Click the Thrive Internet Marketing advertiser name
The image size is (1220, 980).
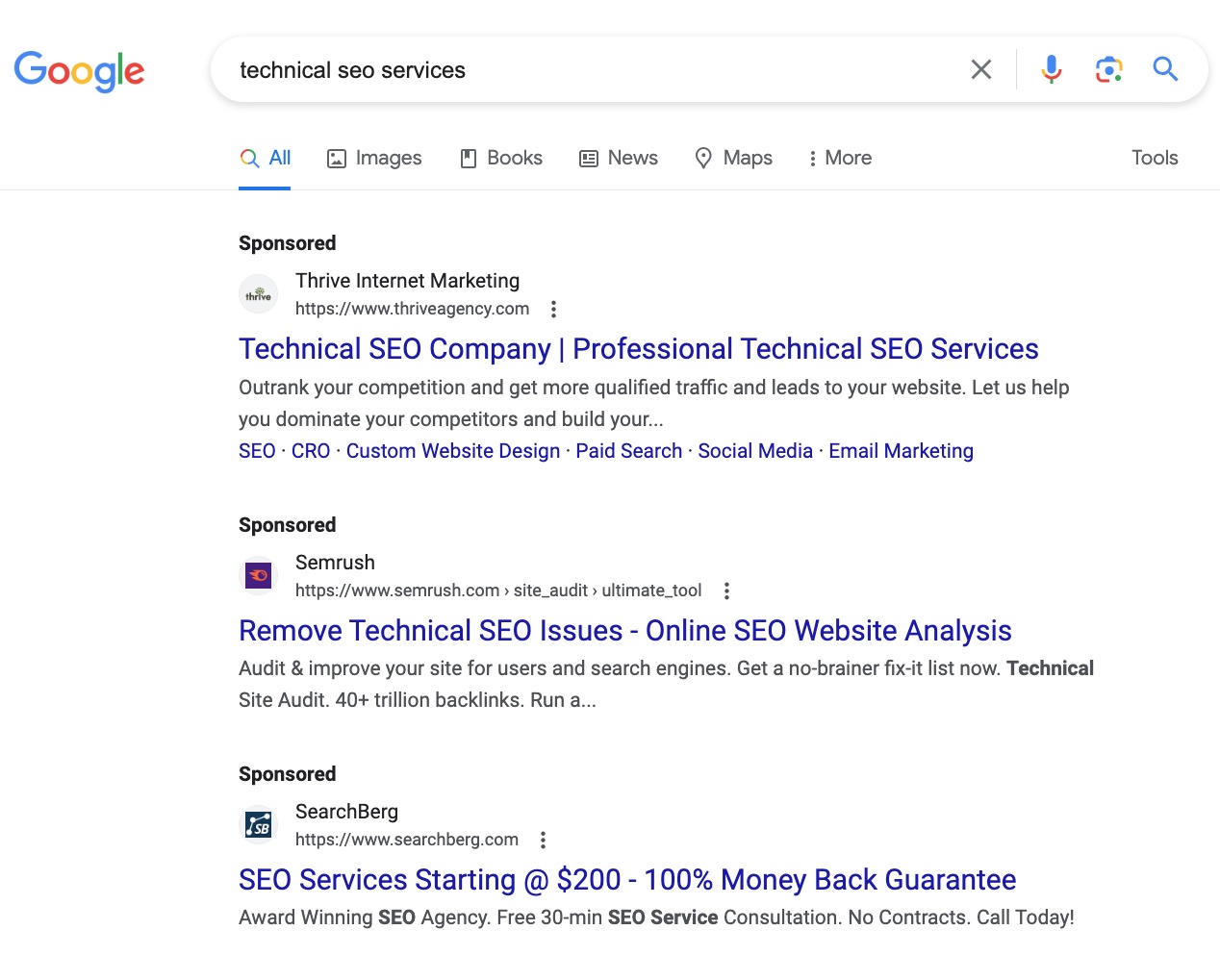click(x=407, y=281)
